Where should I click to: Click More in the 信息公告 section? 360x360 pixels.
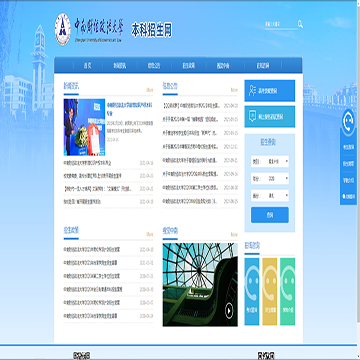234,90
